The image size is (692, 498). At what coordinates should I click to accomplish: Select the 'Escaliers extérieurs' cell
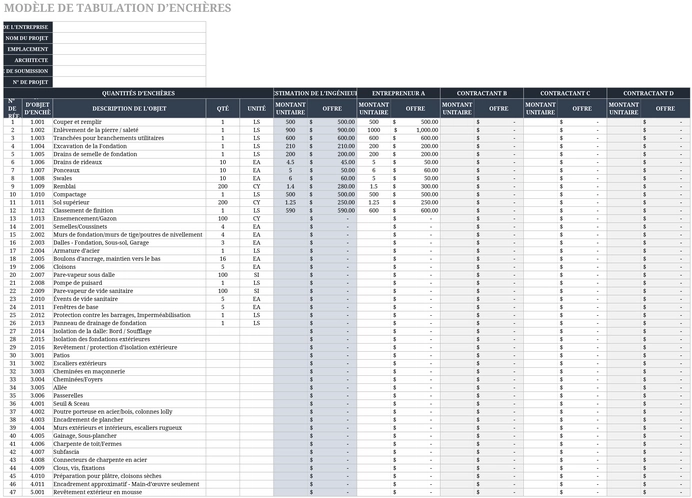point(129,363)
